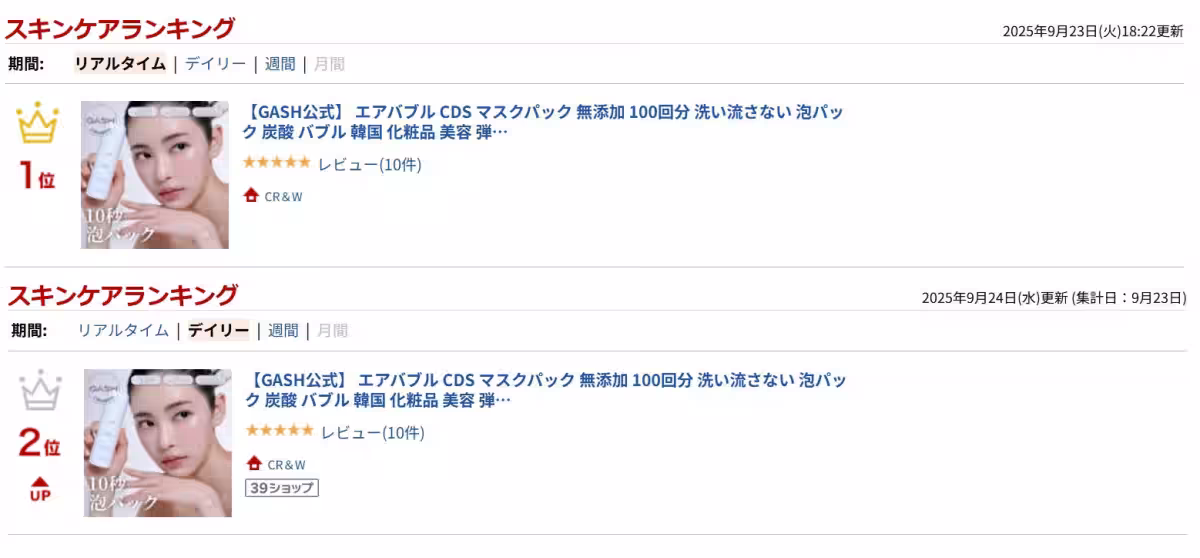Click the star rating in the first listing

pyautogui.click(x=276, y=163)
